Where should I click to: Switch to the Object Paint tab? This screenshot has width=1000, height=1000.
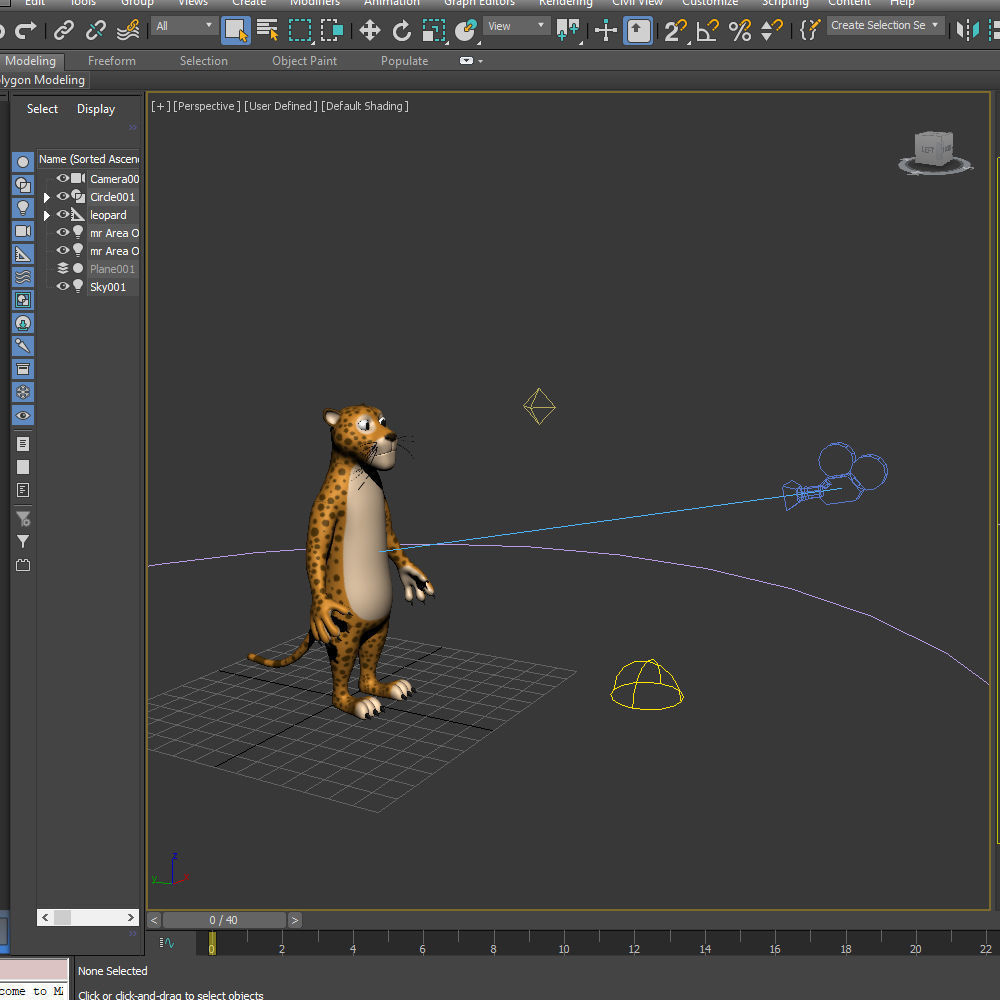[x=304, y=61]
